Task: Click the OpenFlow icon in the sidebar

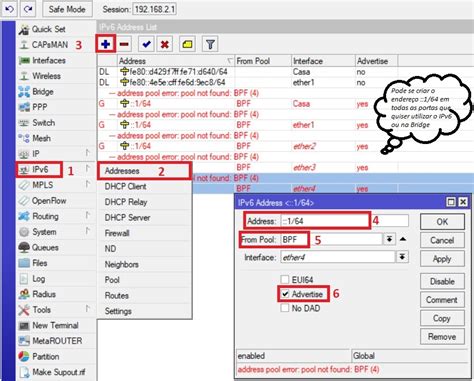Action: pyautogui.click(x=24, y=201)
